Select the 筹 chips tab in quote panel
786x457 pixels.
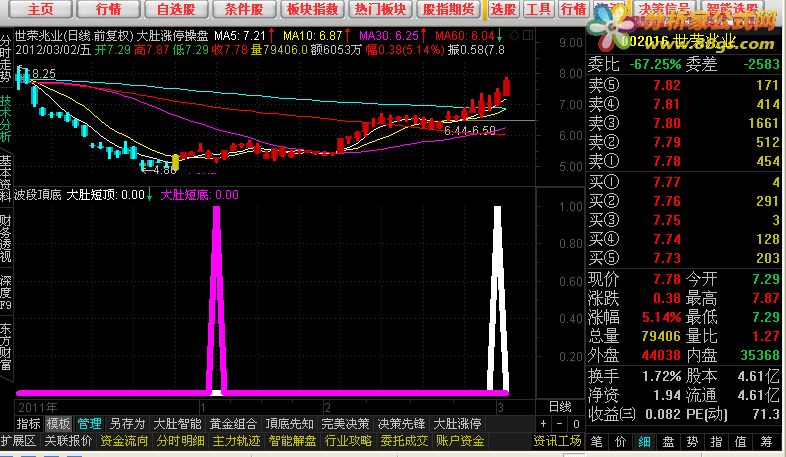pos(765,441)
